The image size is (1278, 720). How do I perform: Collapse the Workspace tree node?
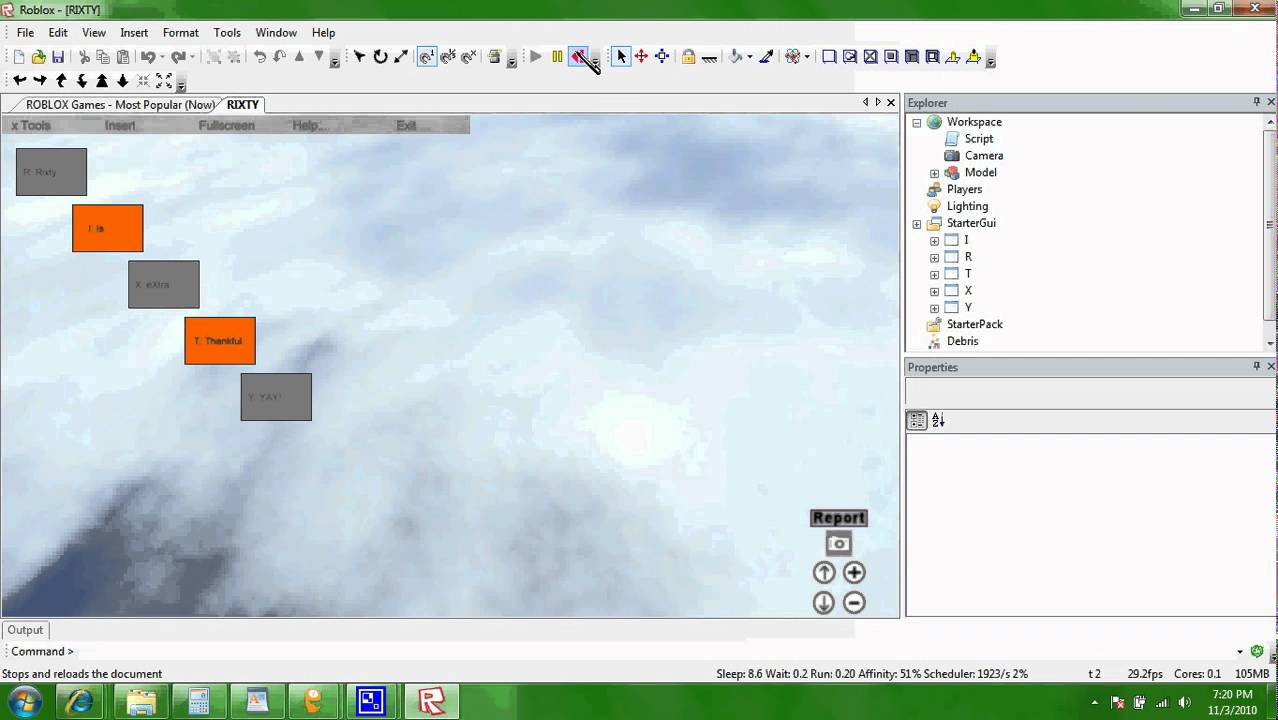pyautogui.click(x=916, y=123)
